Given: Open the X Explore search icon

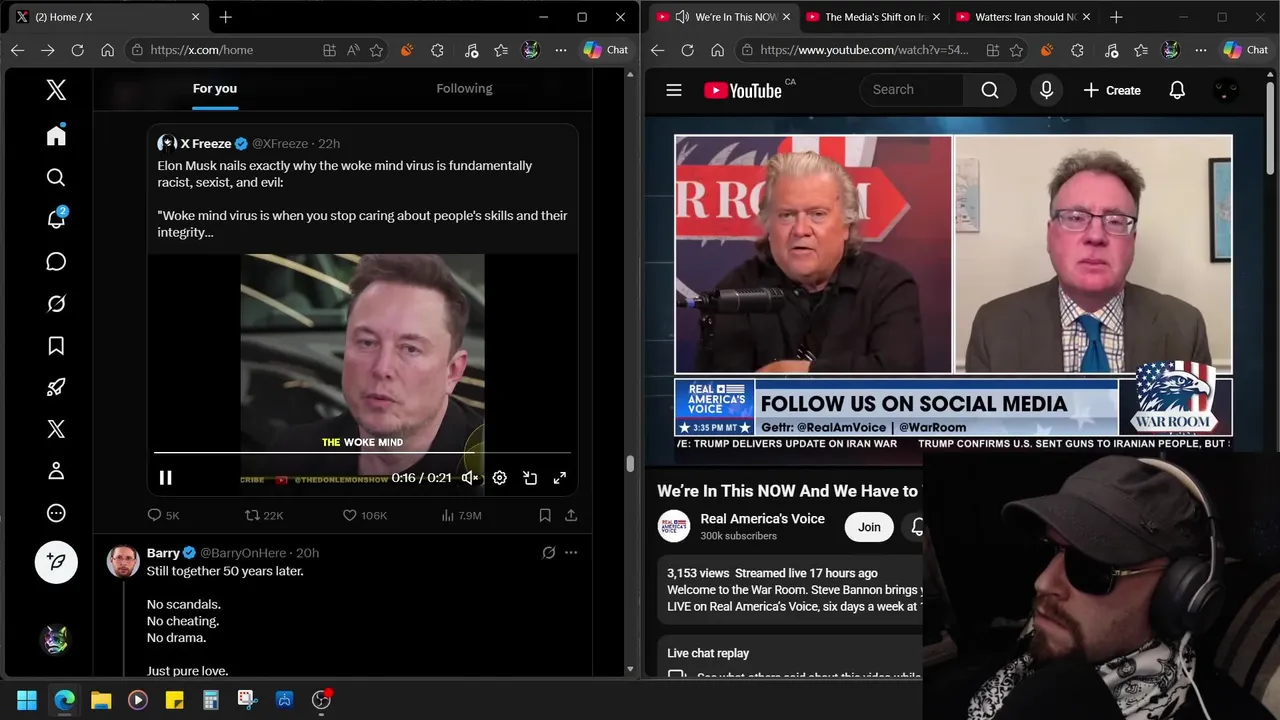Looking at the screenshot, I should coord(56,178).
